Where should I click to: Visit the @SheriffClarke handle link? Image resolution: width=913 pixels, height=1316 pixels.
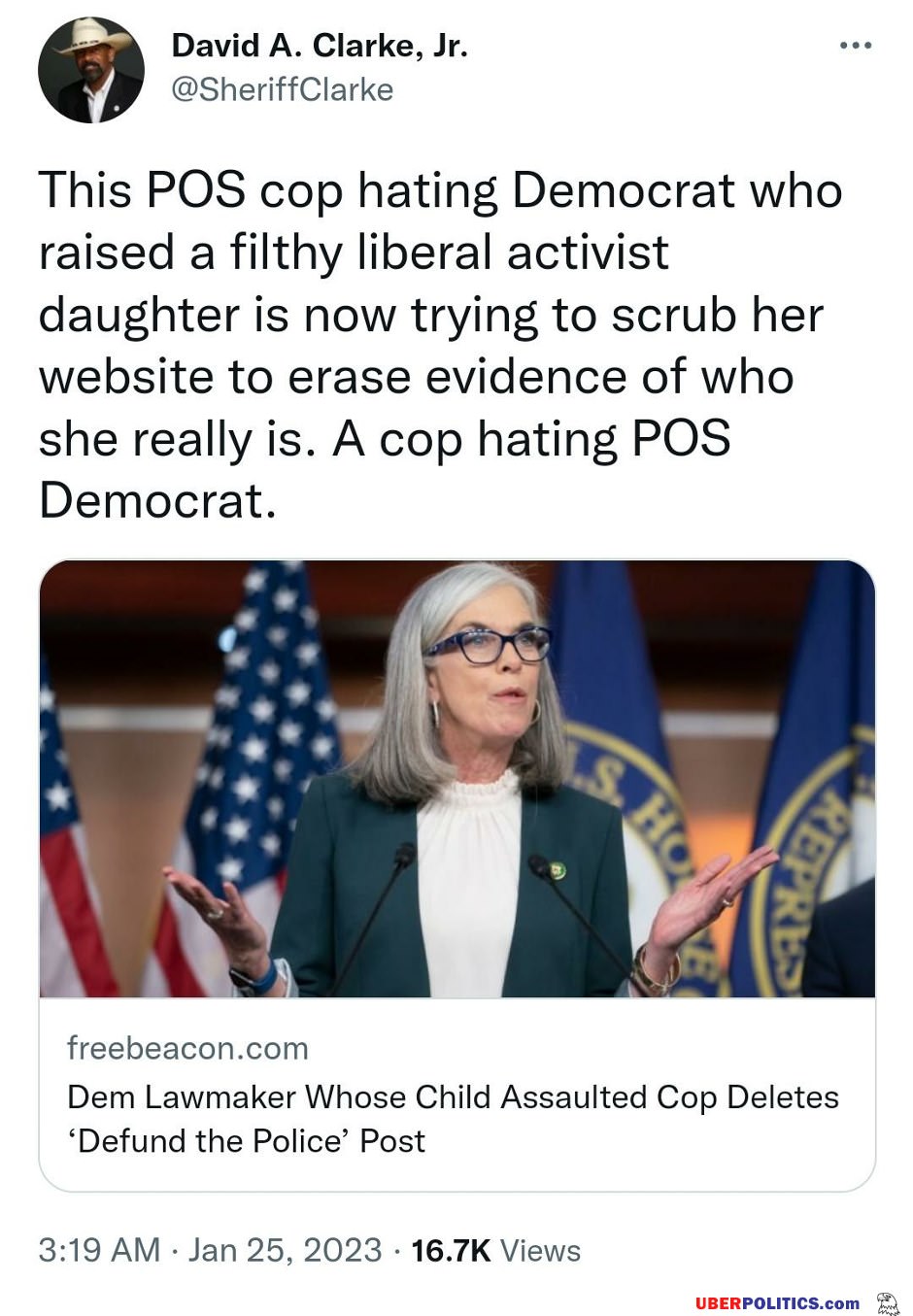pos(283,89)
